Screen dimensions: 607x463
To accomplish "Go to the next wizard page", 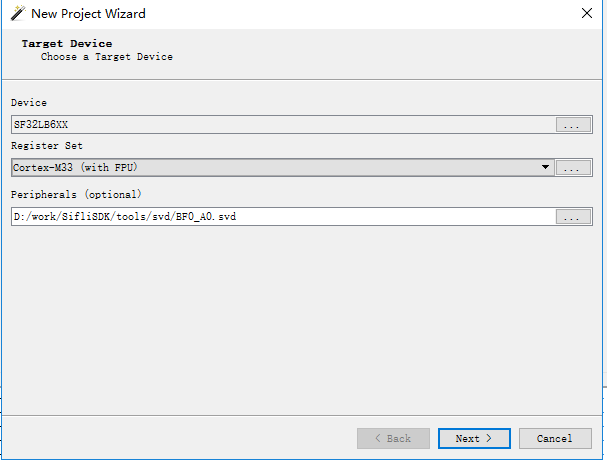I will 474,438.
